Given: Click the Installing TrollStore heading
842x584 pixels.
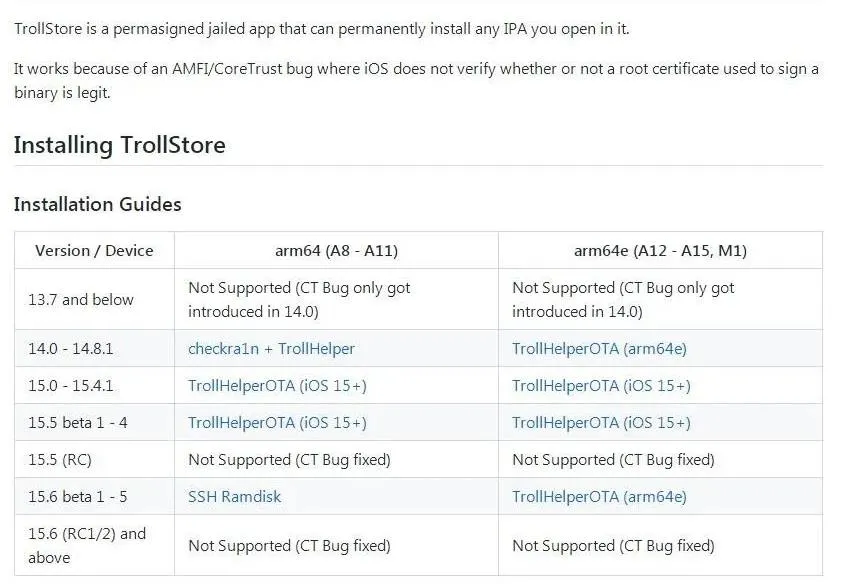Looking at the screenshot, I should point(120,145).
